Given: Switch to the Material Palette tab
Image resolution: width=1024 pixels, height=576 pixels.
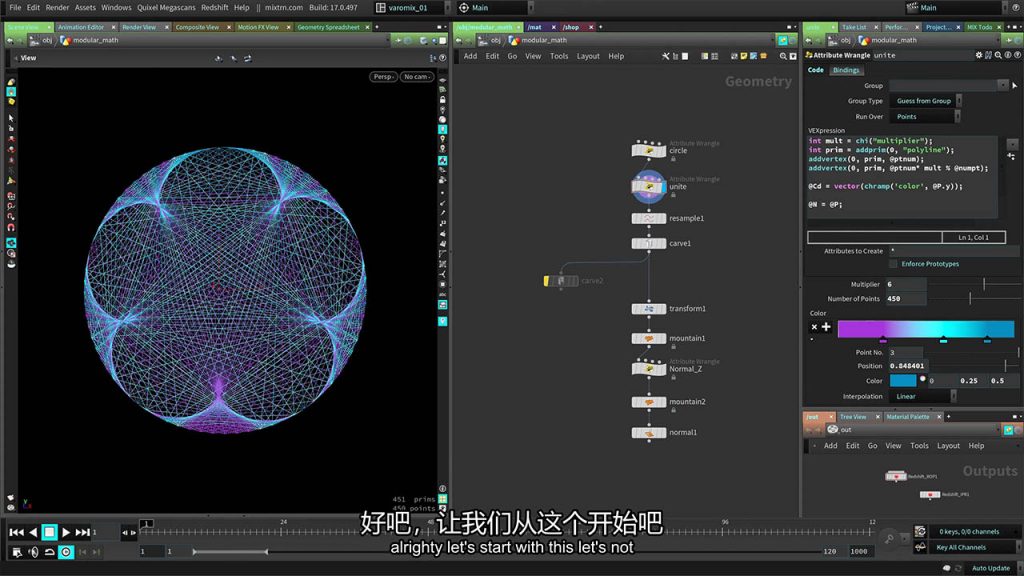Looking at the screenshot, I should [908, 417].
